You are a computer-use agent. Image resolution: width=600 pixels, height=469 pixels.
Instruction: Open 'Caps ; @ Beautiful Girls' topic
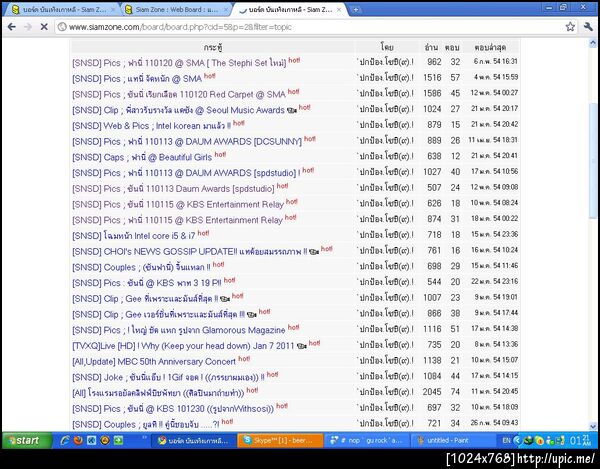pyautogui.click(x=142, y=157)
